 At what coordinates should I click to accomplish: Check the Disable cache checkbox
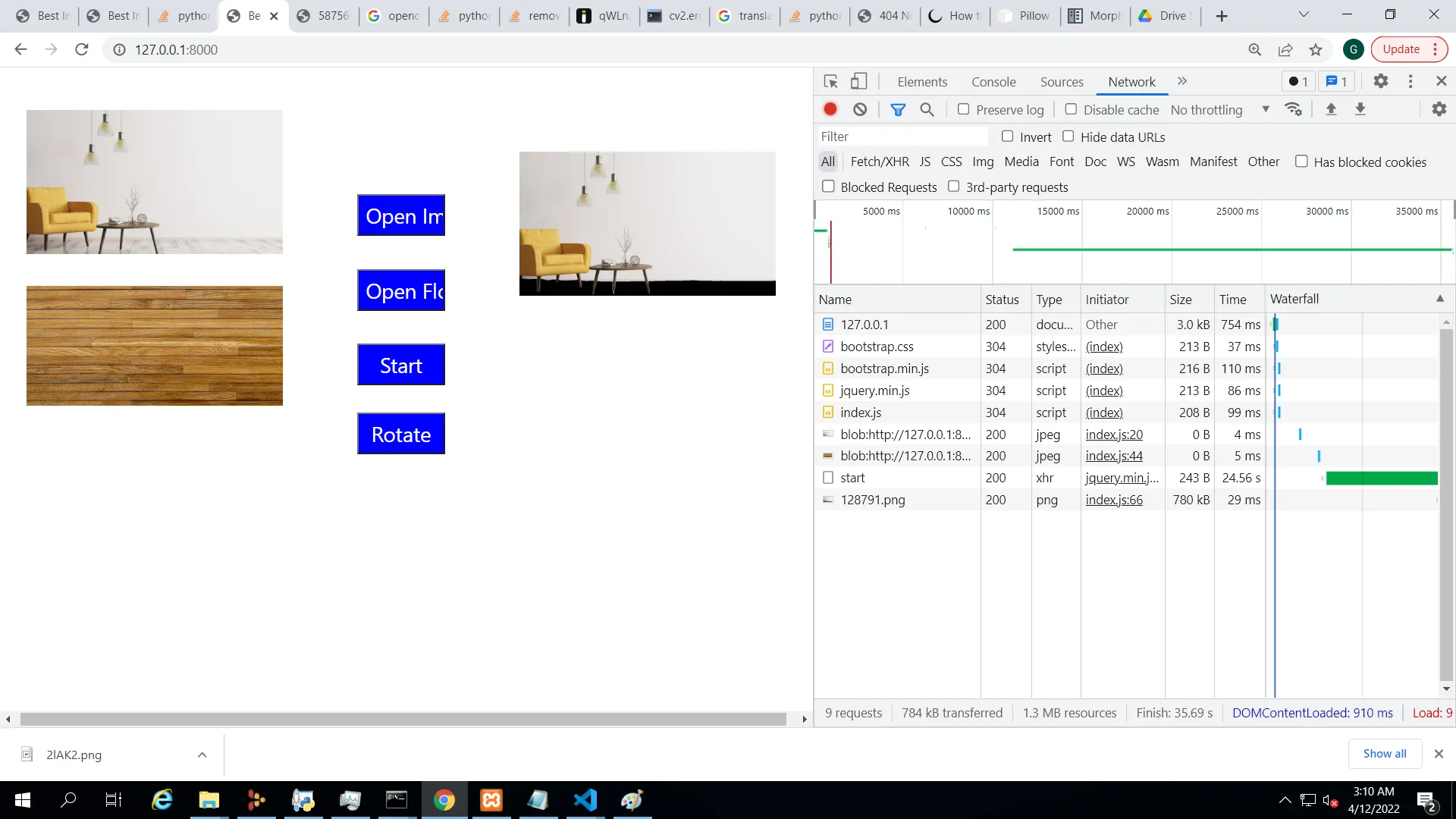coord(1071,109)
